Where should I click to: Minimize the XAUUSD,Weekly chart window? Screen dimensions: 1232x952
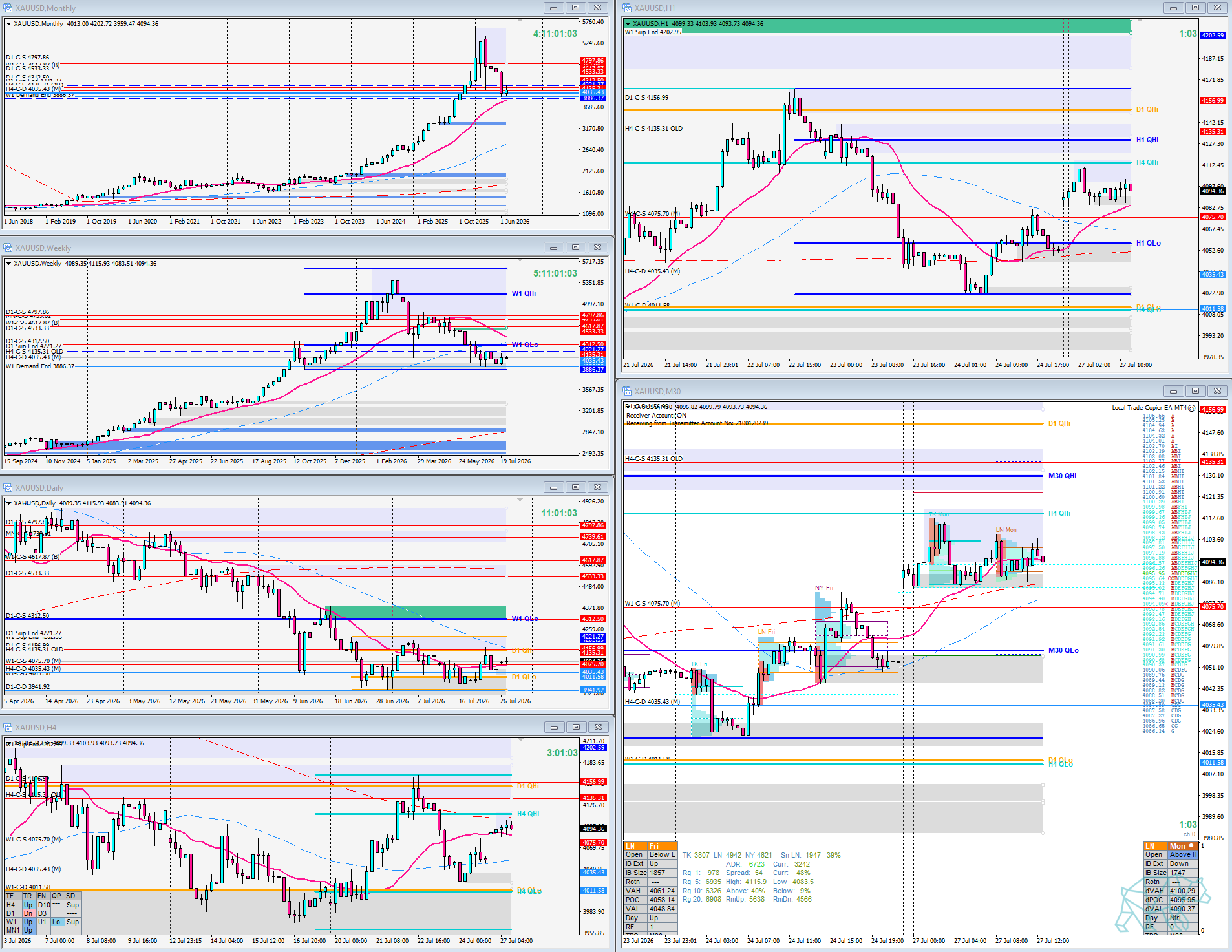[x=553, y=248]
